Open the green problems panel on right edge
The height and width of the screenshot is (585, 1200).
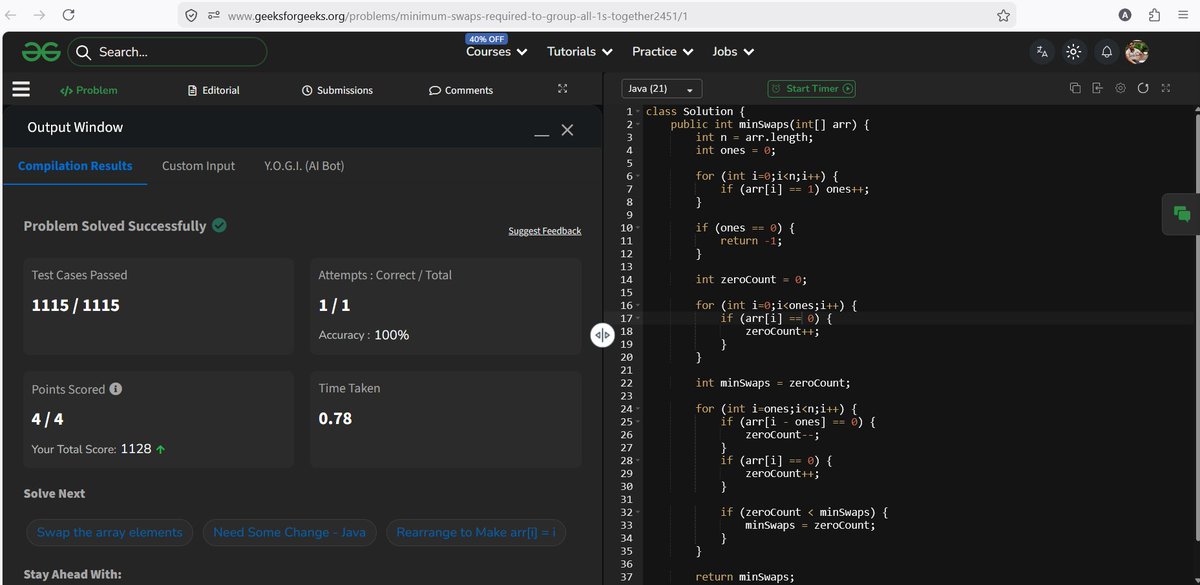(1181, 214)
